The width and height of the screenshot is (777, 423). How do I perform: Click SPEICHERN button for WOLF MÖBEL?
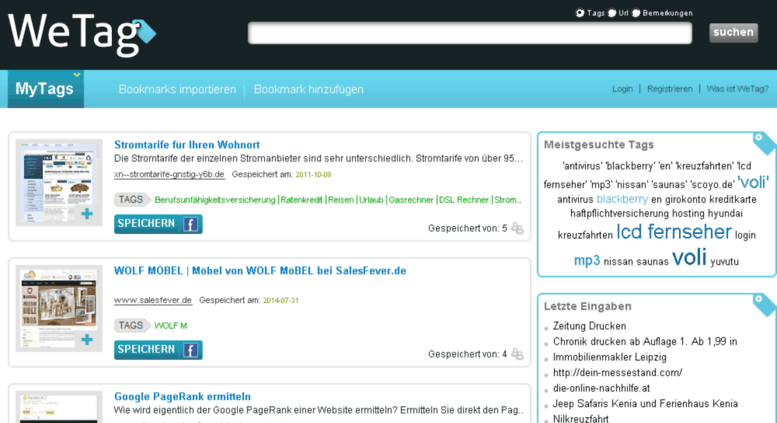[158, 350]
